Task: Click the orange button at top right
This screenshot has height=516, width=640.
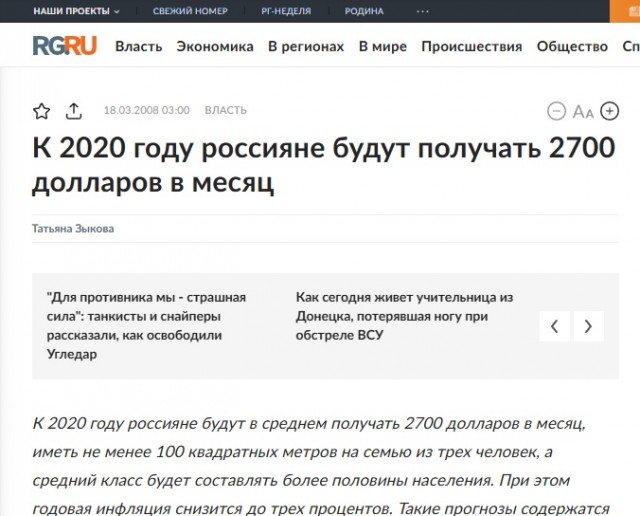Action: (625, 11)
